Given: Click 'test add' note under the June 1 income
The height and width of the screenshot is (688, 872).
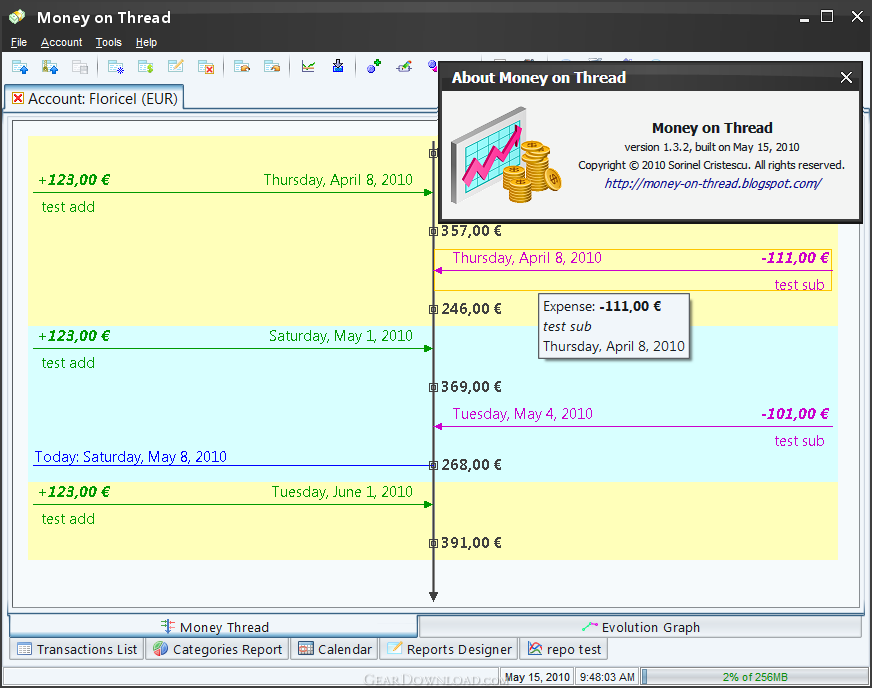Looking at the screenshot, I should 68,519.
